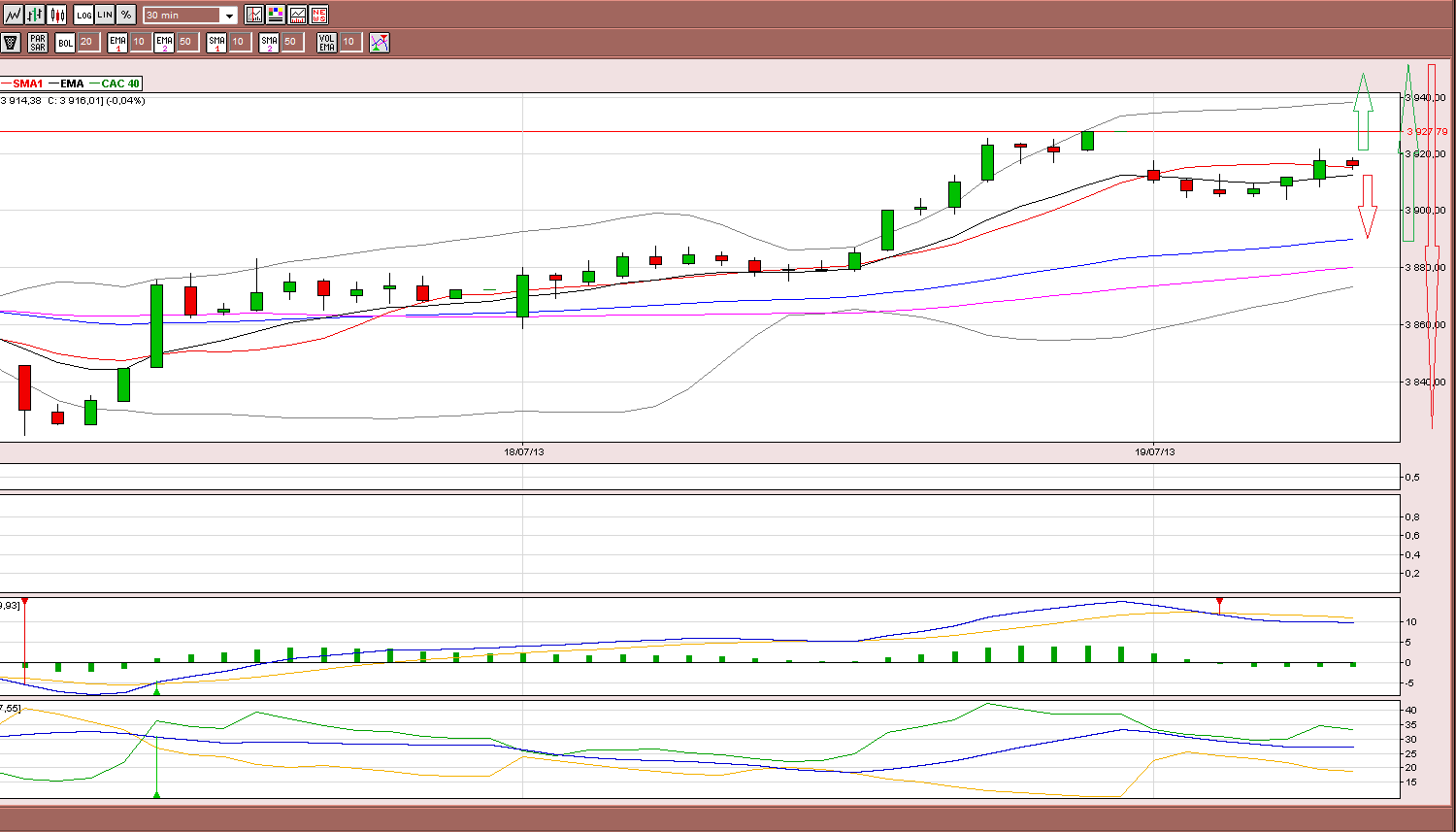Toggle the BOL Bollinger bands indicator
Screen dimensions: 1456x832
click(x=65, y=42)
